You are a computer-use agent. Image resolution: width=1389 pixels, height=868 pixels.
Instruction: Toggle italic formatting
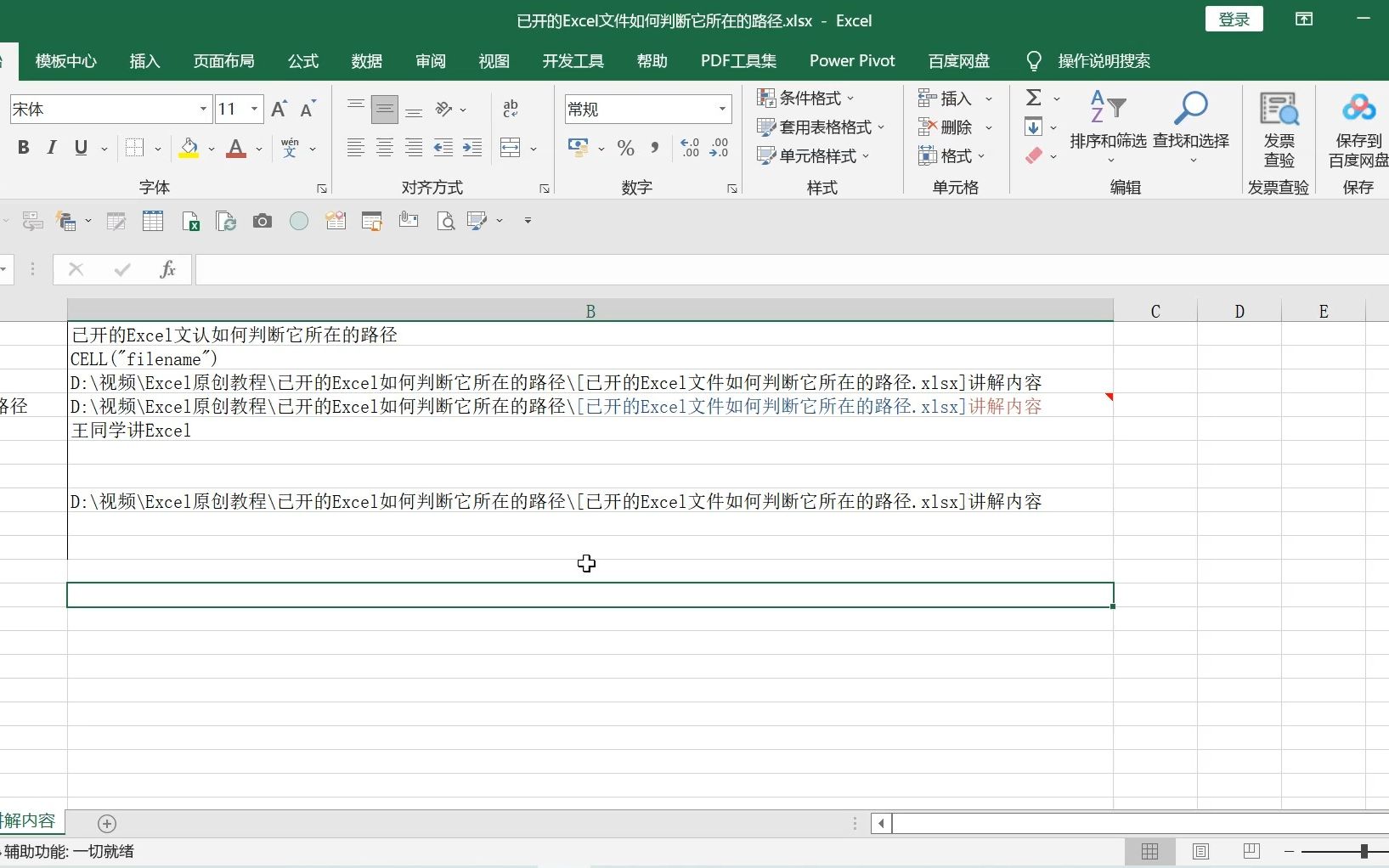click(x=50, y=147)
